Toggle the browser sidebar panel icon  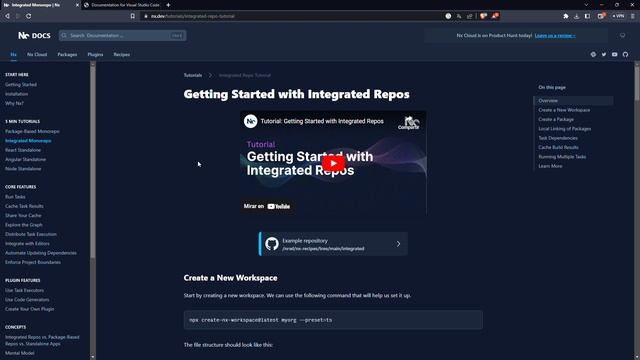pos(587,16)
